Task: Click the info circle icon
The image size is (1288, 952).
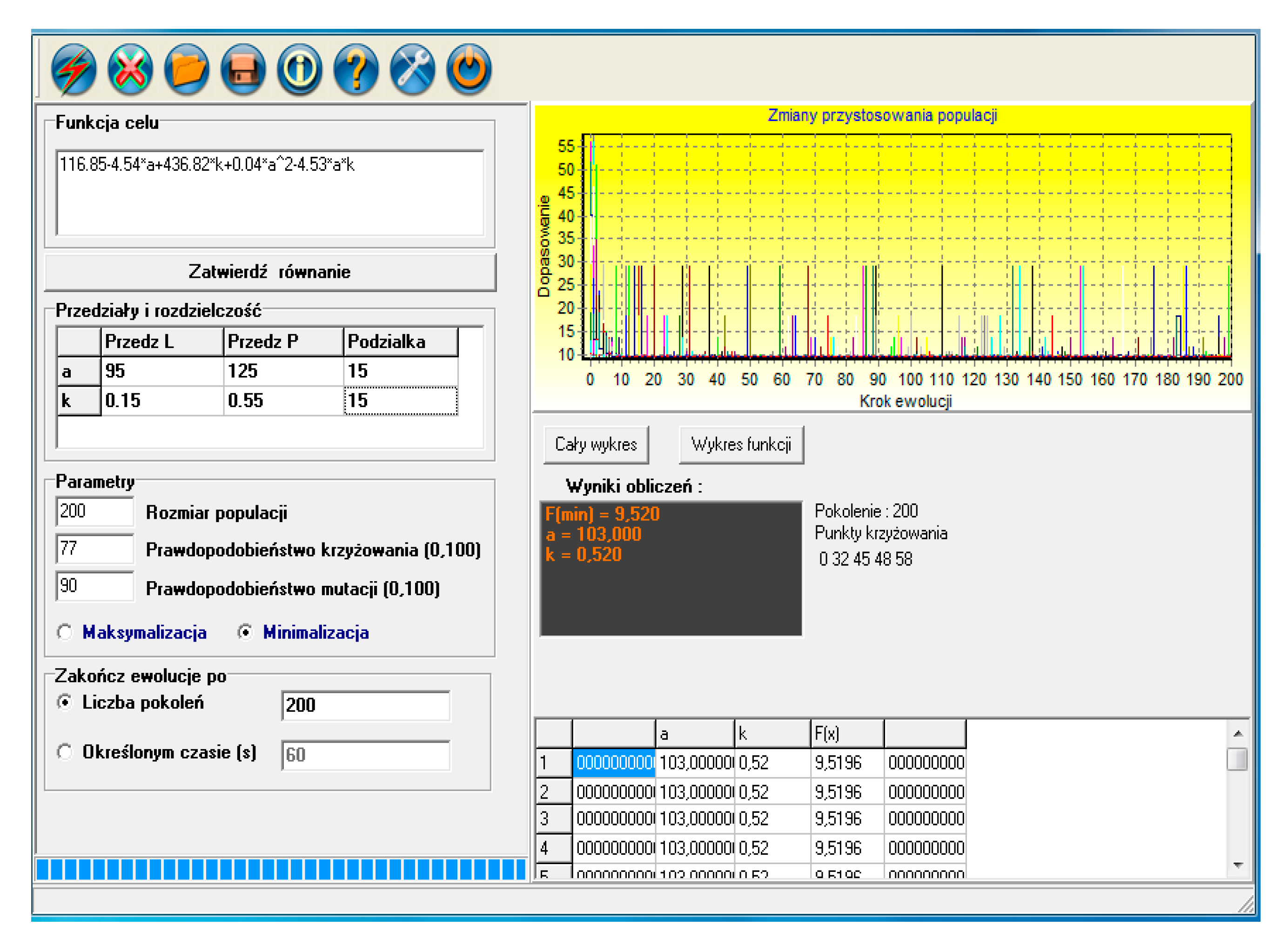Action: 300,70
